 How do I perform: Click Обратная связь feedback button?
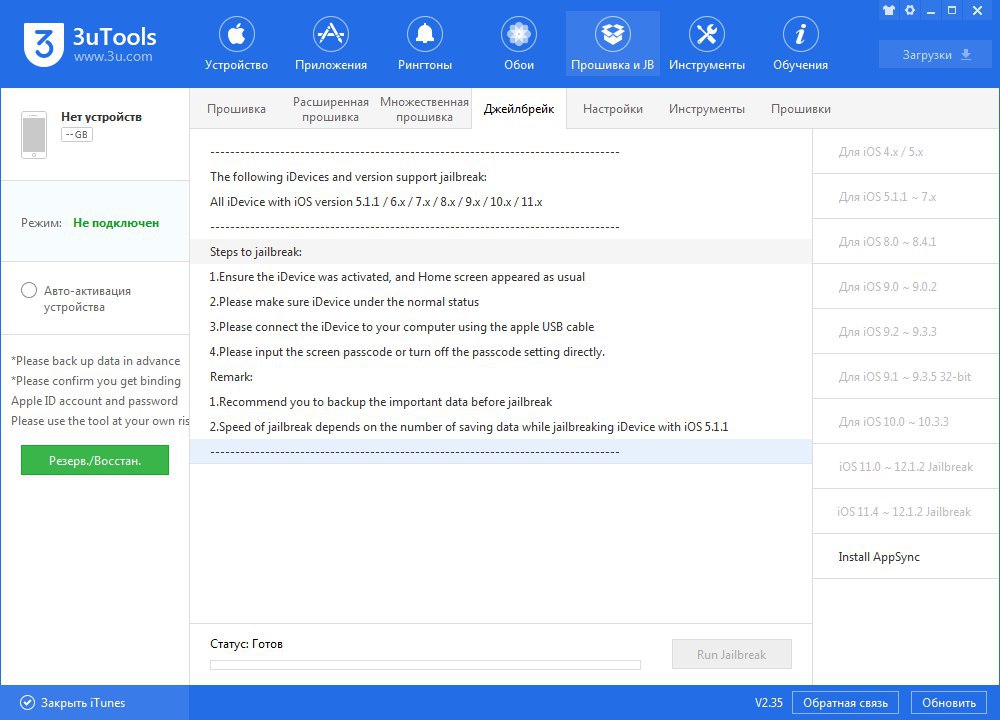845,703
